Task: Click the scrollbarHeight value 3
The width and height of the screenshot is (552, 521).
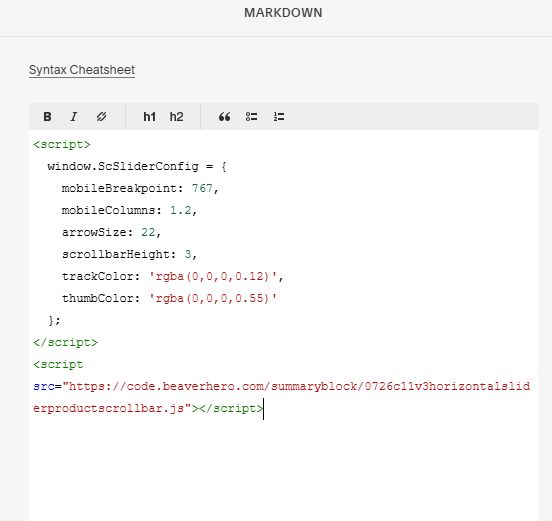Action: click(188, 254)
